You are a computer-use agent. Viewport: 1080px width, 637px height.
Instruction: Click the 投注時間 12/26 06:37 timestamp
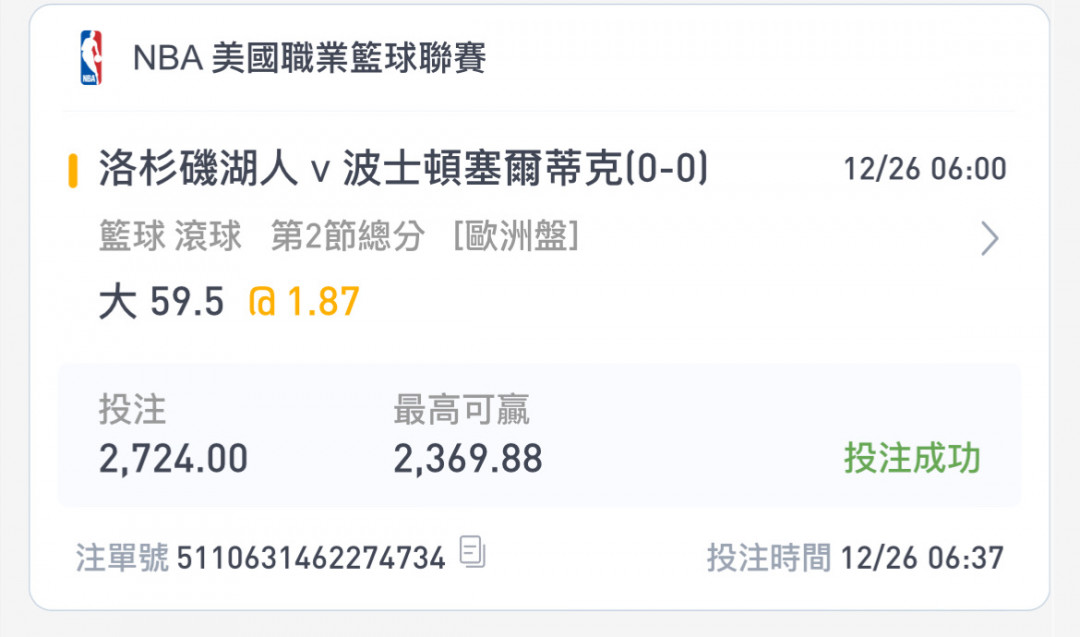[x=855, y=557]
